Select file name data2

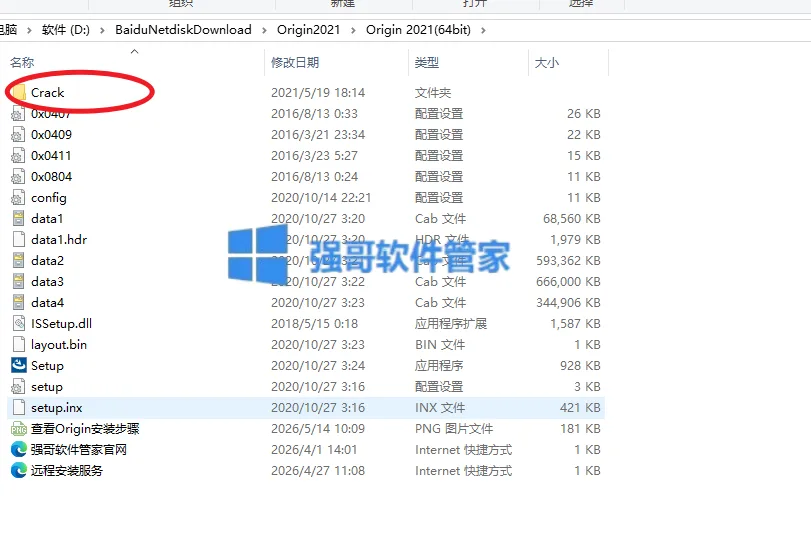47,261
